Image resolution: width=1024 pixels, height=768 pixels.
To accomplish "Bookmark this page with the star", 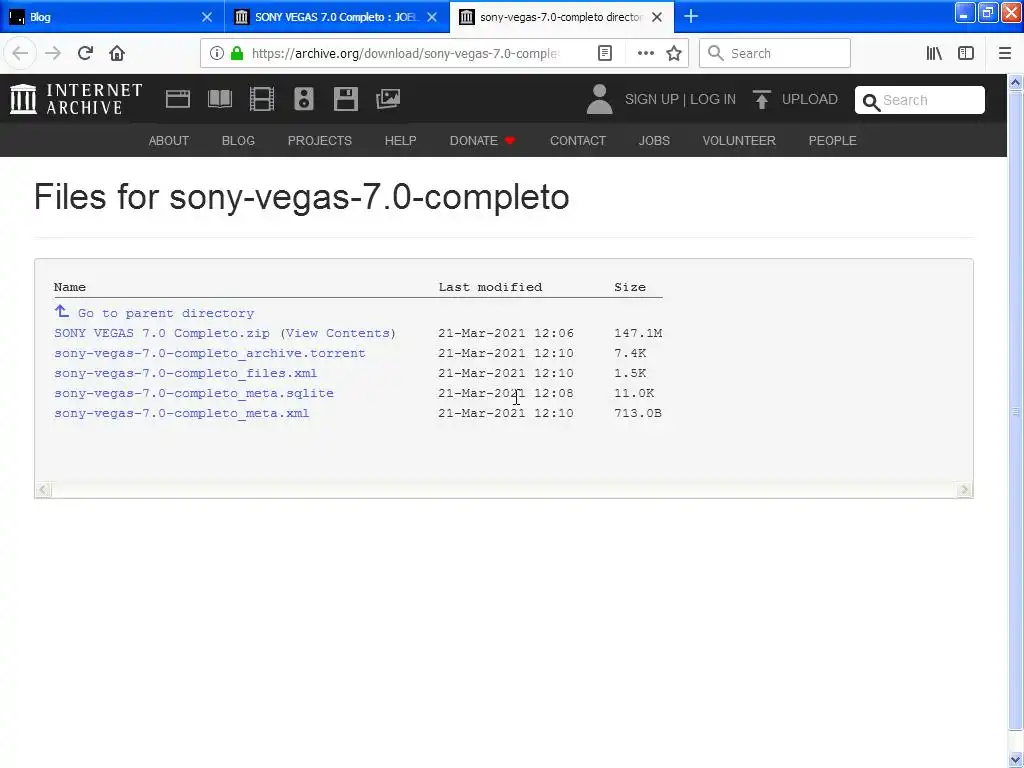I will 674,53.
